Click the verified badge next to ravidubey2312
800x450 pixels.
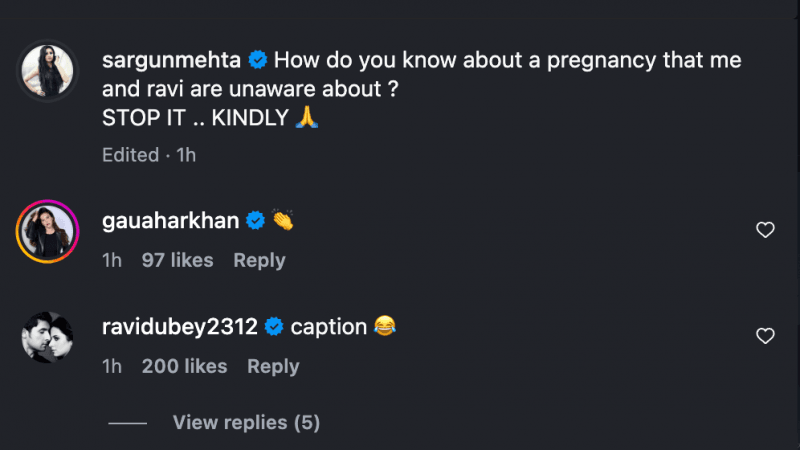tap(275, 327)
